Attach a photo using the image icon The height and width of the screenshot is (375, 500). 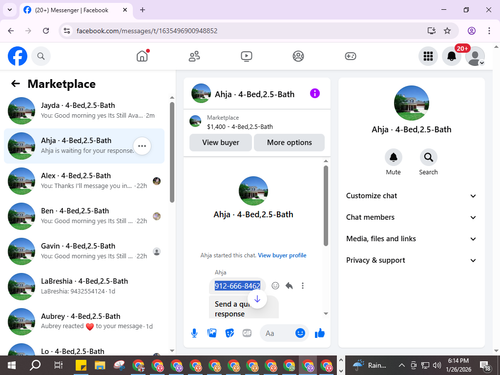pos(212,333)
